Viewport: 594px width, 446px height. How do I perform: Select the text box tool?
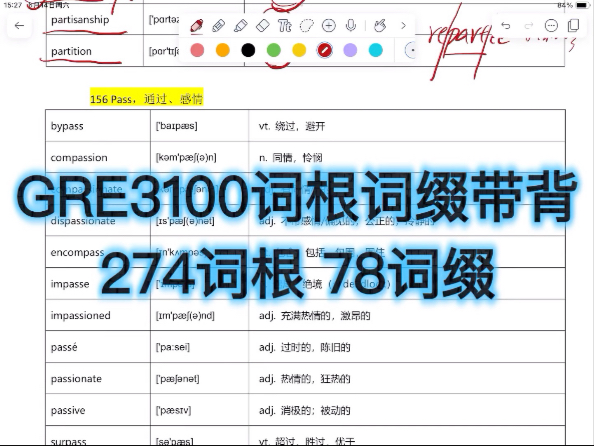pyautogui.click(x=284, y=26)
